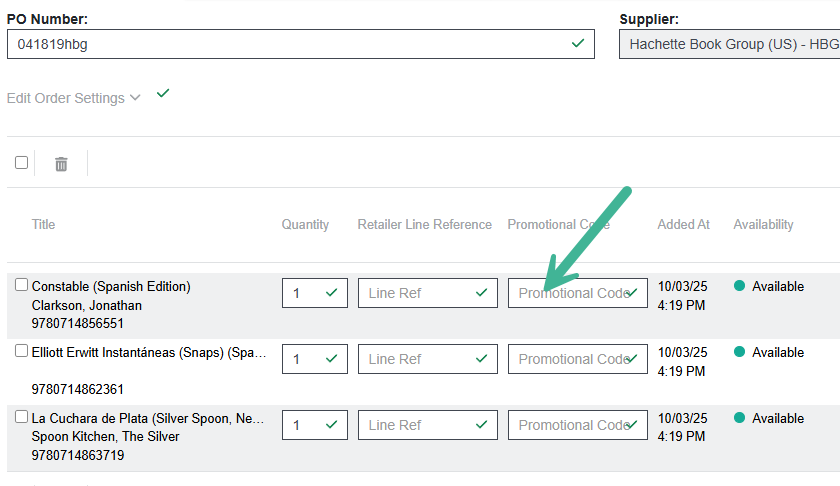Click green availability dot for La Cuchara row
This screenshot has width=840, height=486.
point(740,418)
